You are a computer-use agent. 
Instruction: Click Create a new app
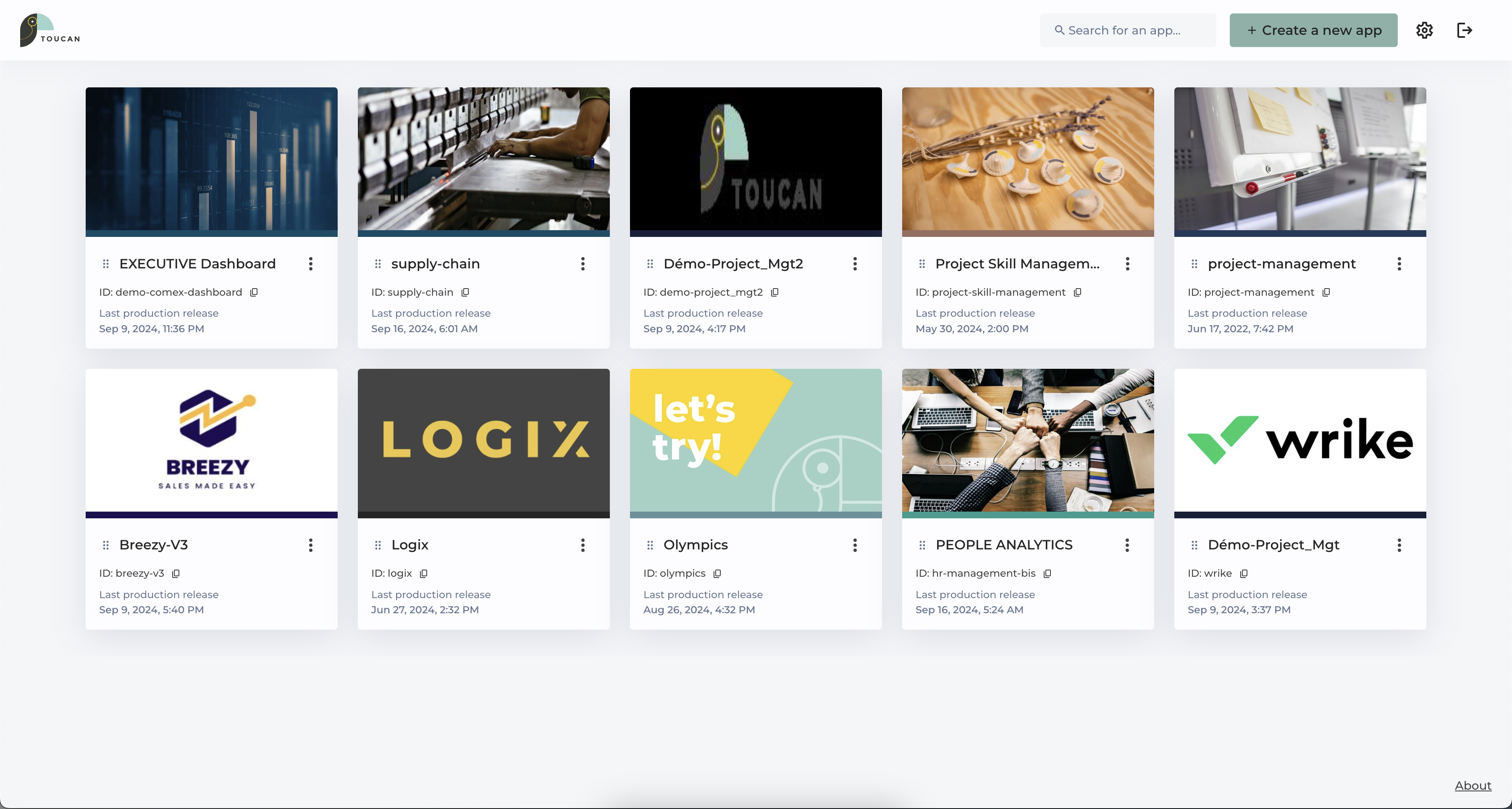point(1313,30)
